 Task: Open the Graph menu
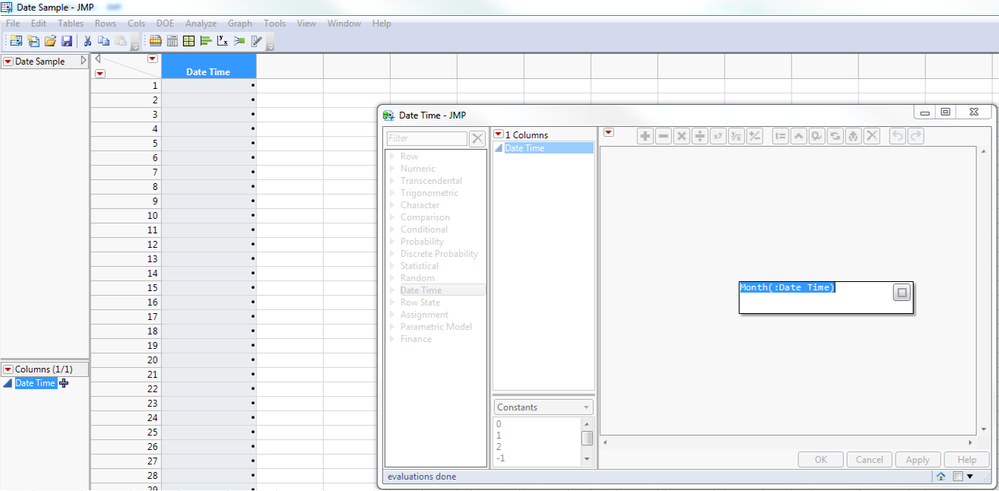(240, 24)
